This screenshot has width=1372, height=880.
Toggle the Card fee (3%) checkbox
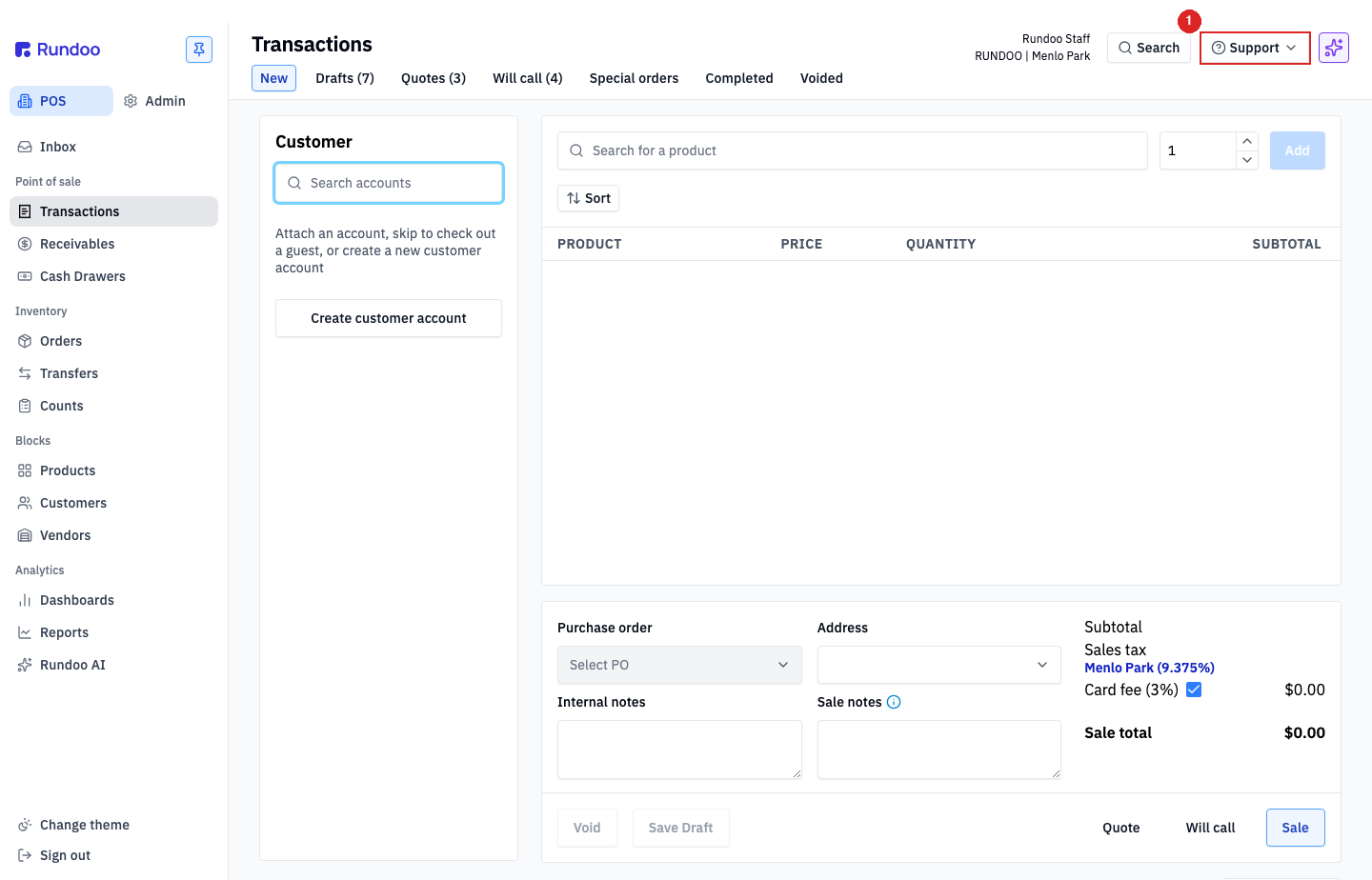[1194, 690]
